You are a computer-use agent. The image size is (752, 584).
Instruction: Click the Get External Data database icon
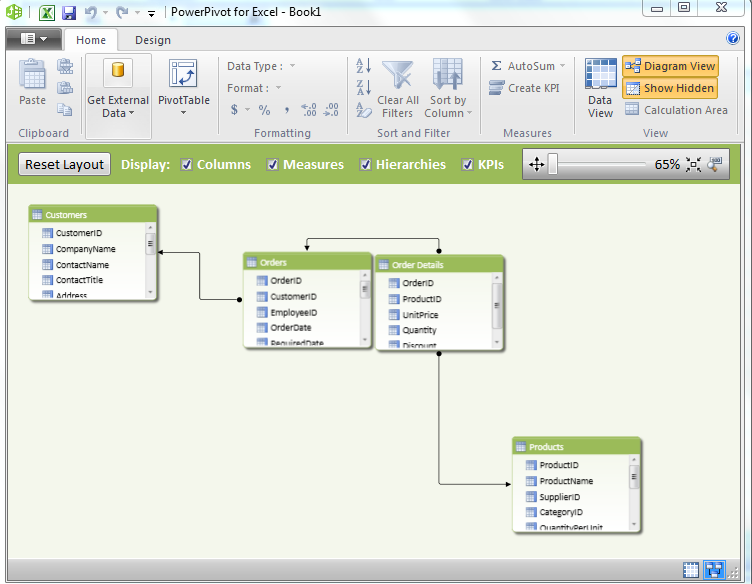point(118,72)
